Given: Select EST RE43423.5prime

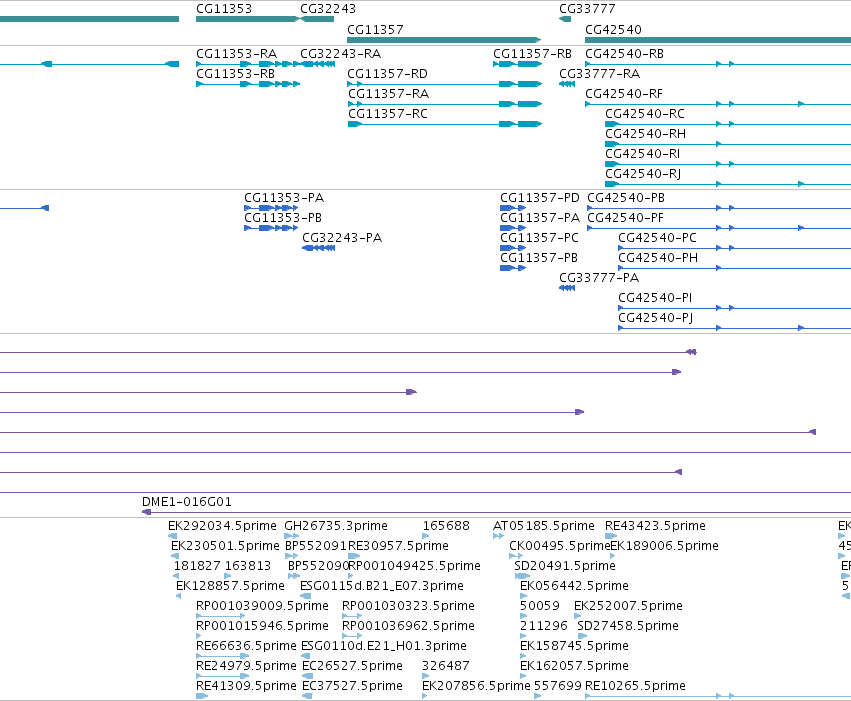Looking at the screenshot, I should pyautogui.click(x=656, y=526).
